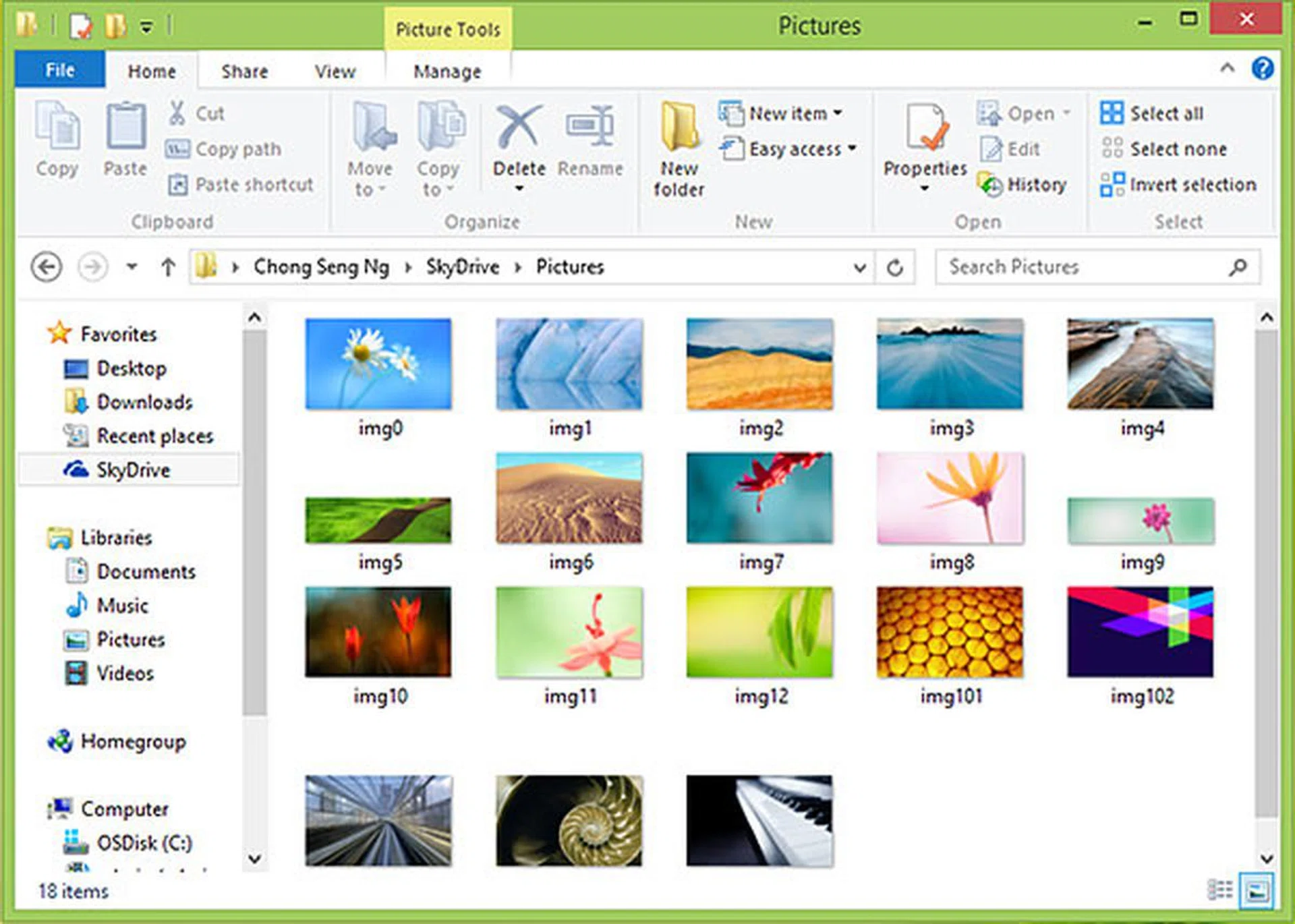This screenshot has width=1295, height=924.
Task: Click the refresh button beside address bar
Action: (895, 268)
